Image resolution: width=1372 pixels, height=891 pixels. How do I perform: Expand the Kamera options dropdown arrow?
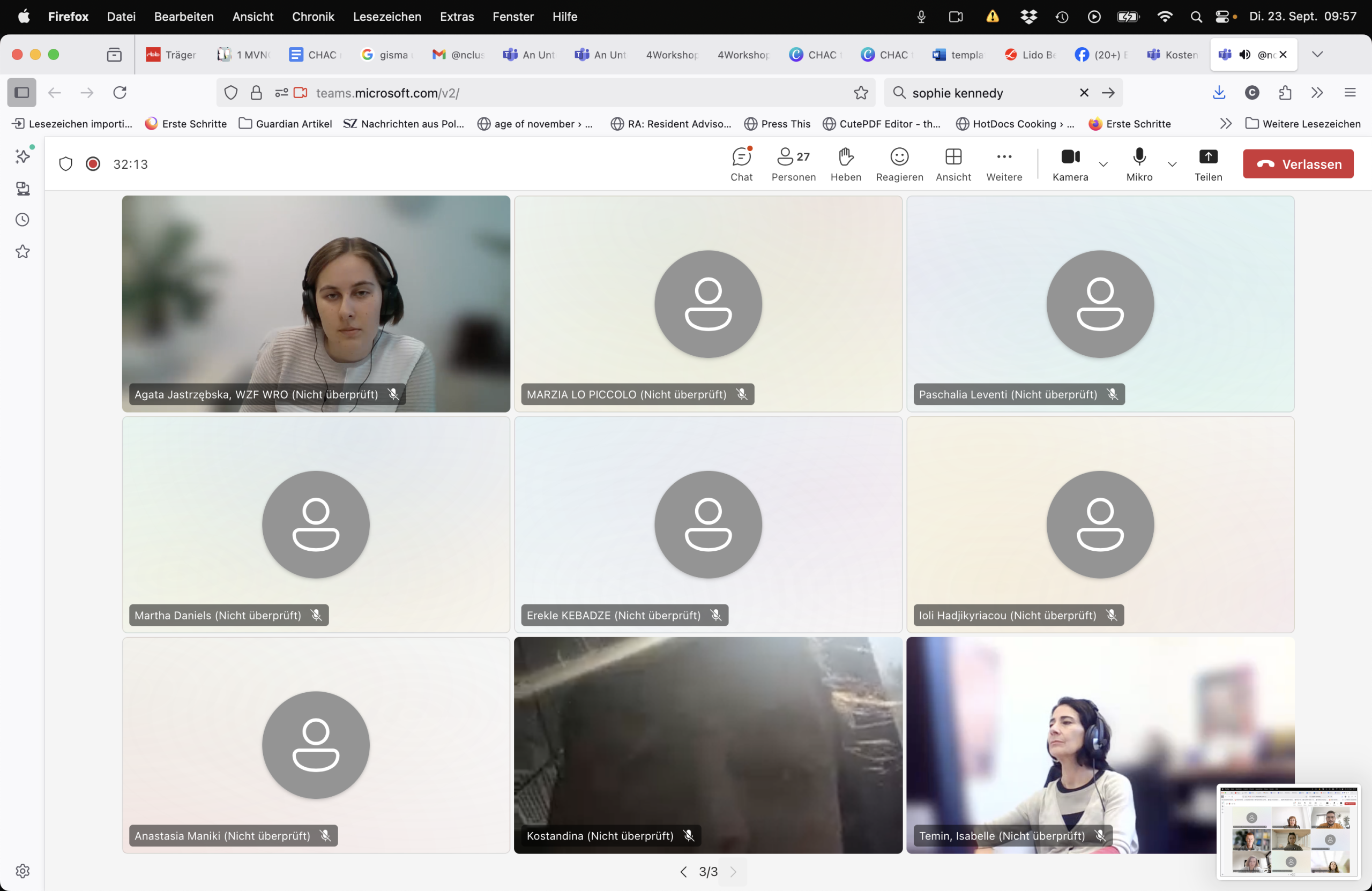1103,164
